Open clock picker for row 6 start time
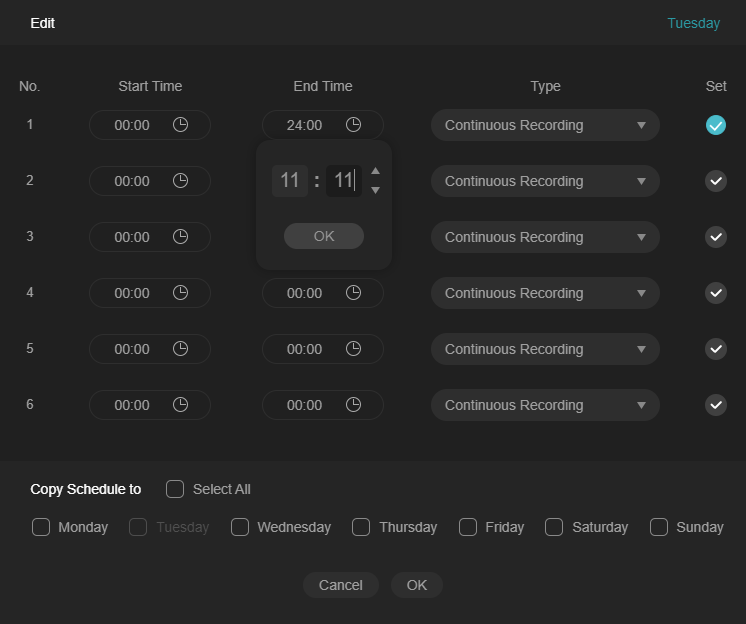The image size is (746, 624). click(x=180, y=405)
